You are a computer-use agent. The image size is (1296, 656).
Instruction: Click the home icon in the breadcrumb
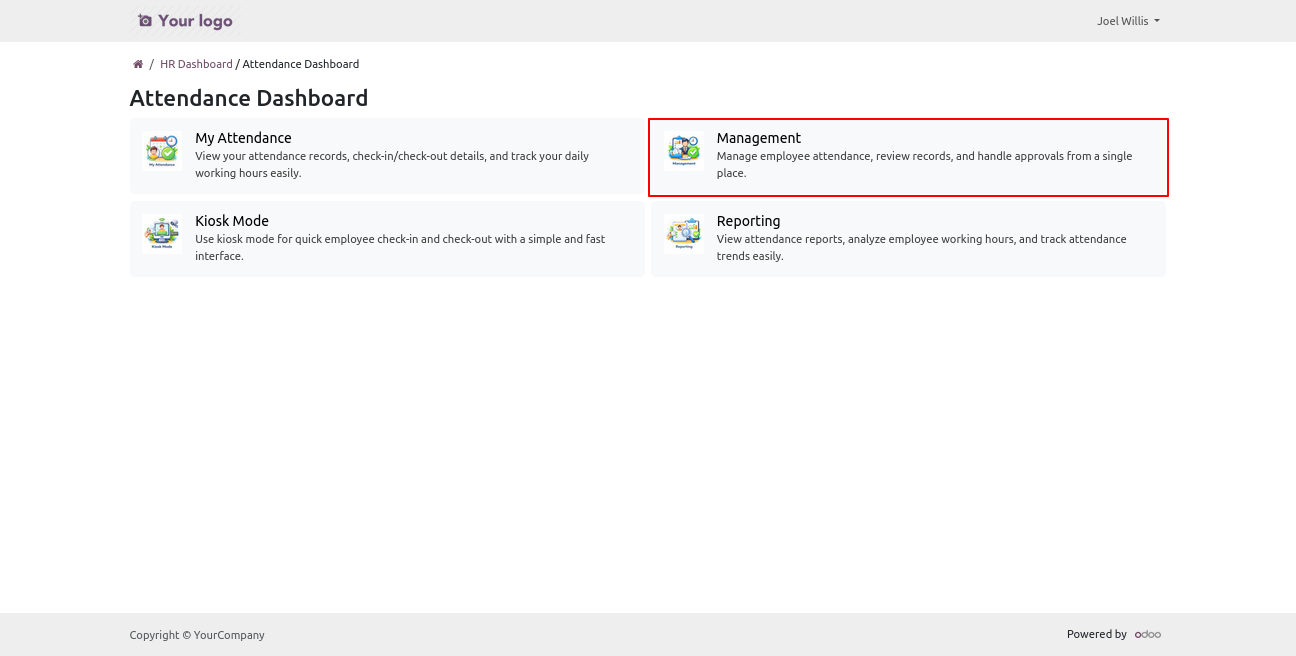[138, 64]
